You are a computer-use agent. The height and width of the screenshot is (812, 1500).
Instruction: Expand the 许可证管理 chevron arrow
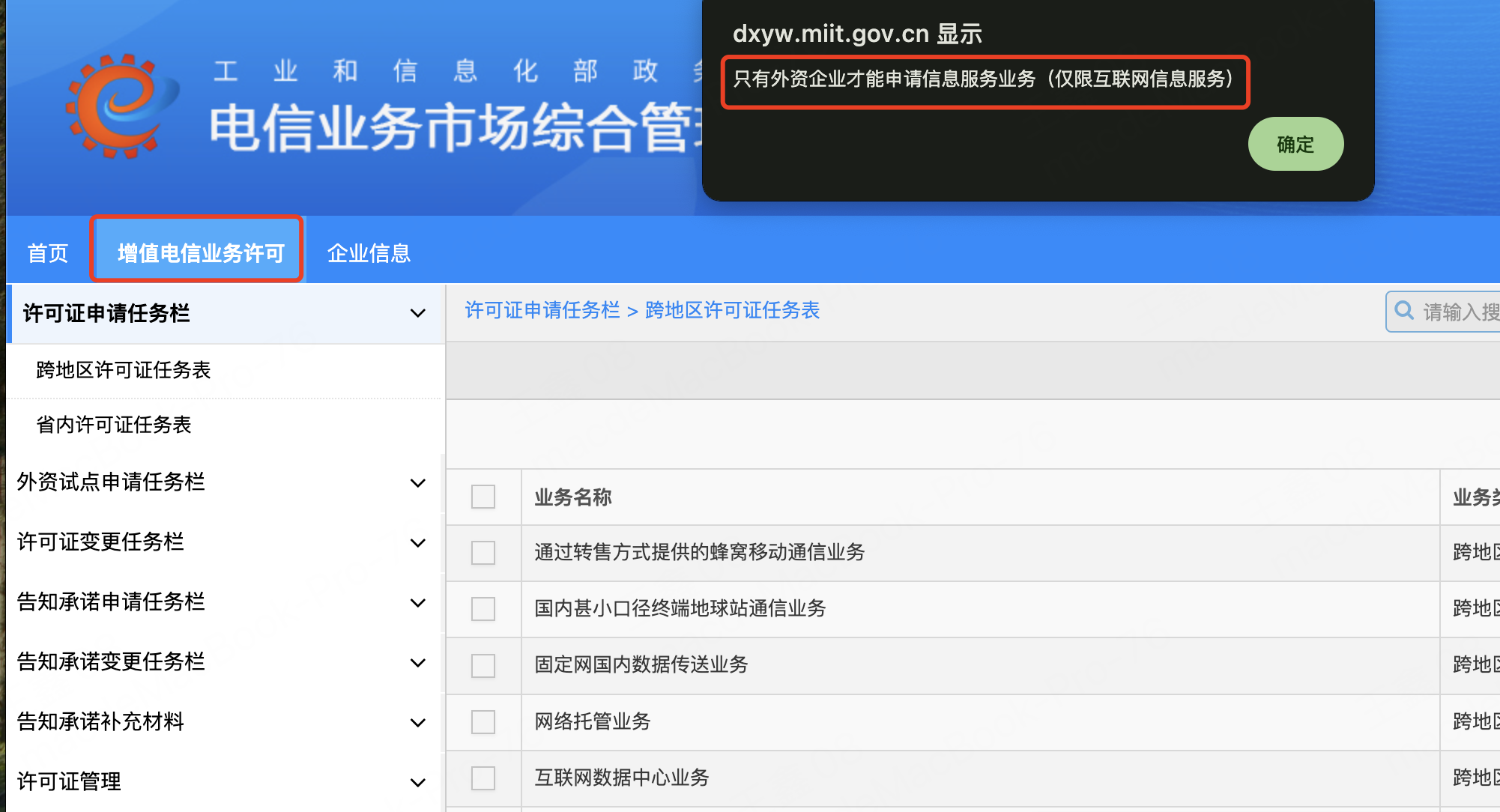[418, 782]
